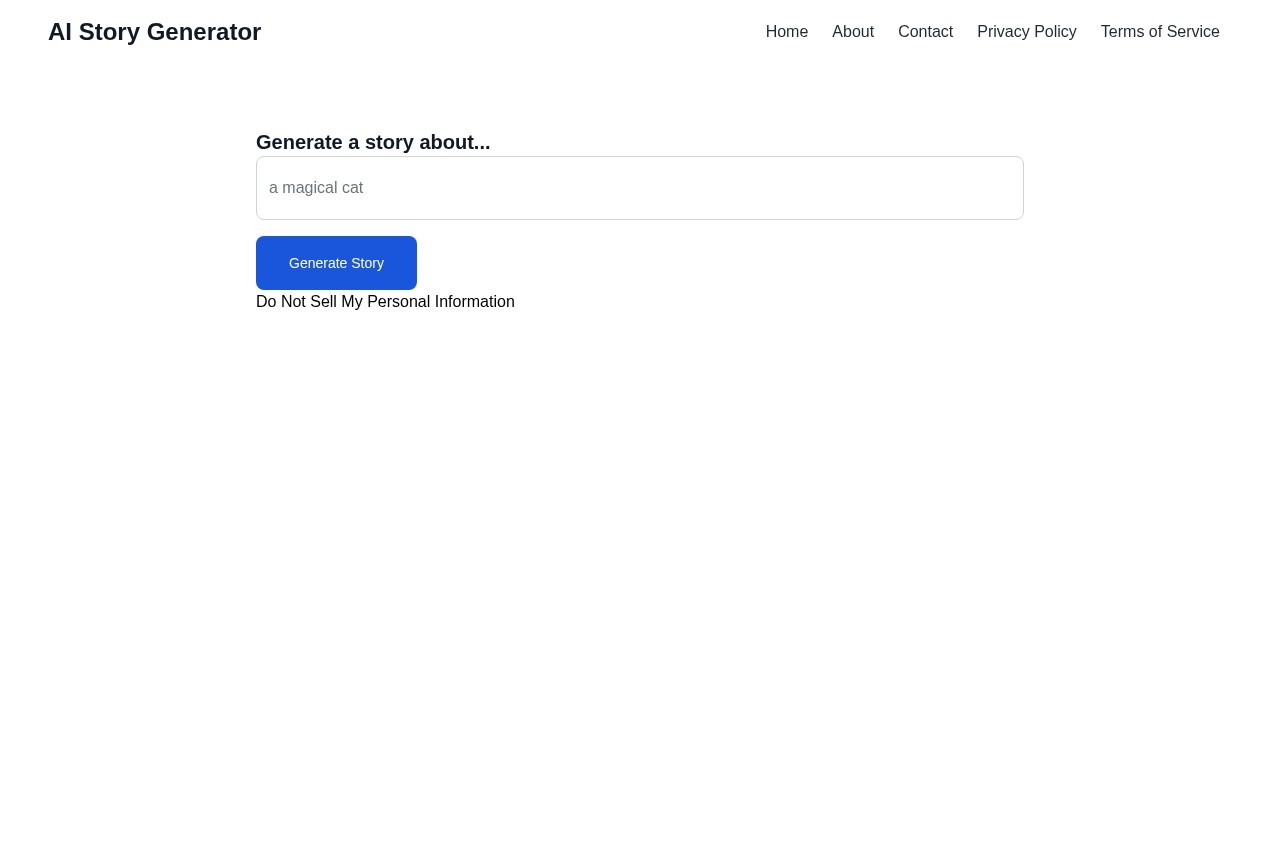Reach out through the Contact link
The width and height of the screenshot is (1280, 853).
click(925, 31)
